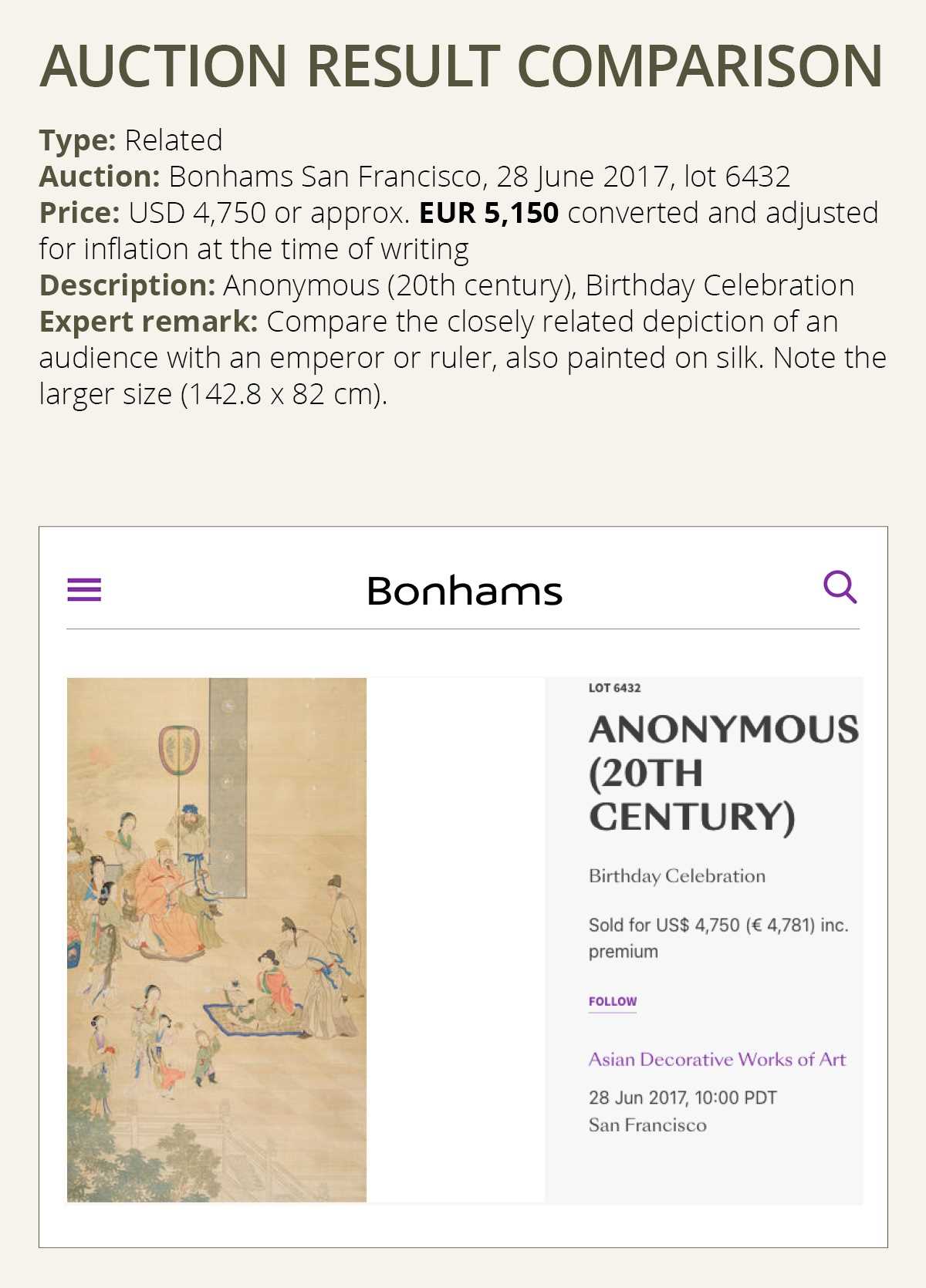This screenshot has height=1288, width=926.
Task: Click the Price label text
Action: (x=77, y=213)
